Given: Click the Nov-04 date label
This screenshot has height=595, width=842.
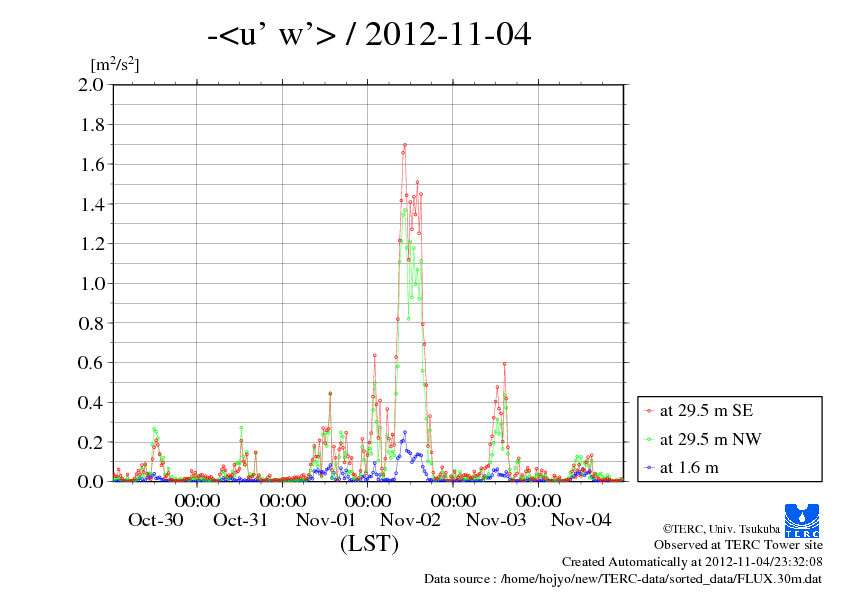Looking at the screenshot, I should coord(581,520).
